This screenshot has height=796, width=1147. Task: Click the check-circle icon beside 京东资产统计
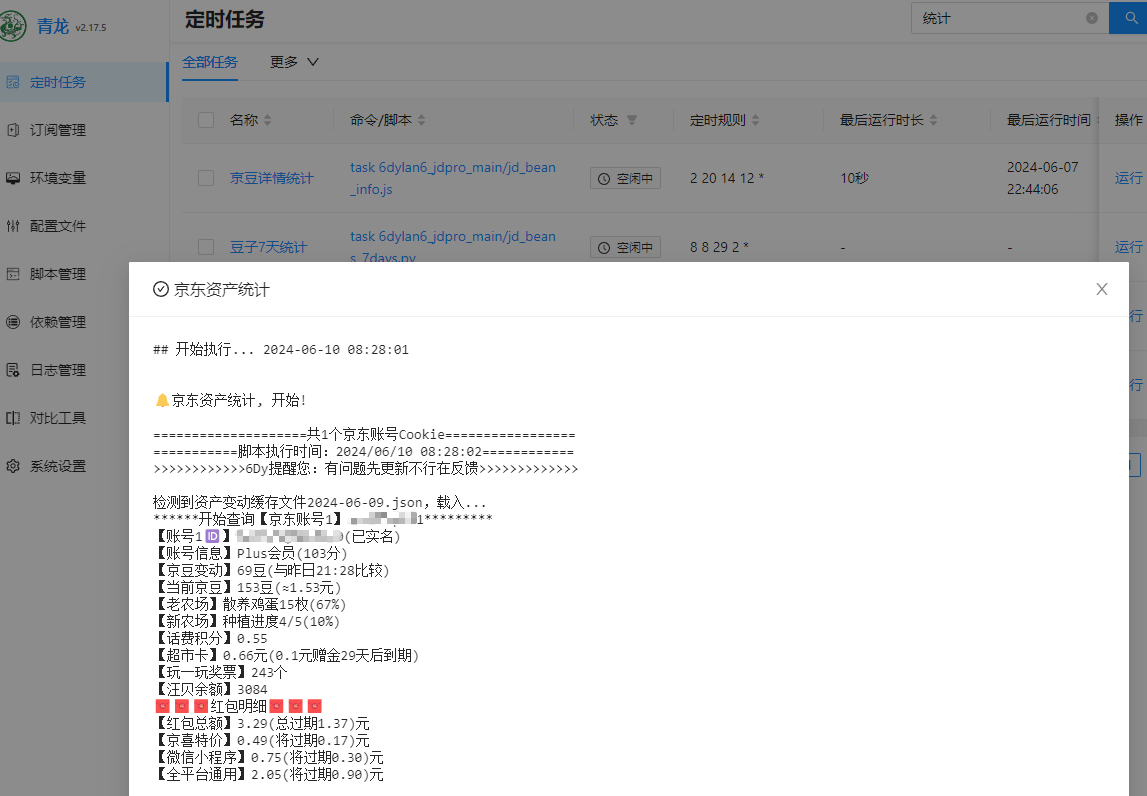pos(161,289)
